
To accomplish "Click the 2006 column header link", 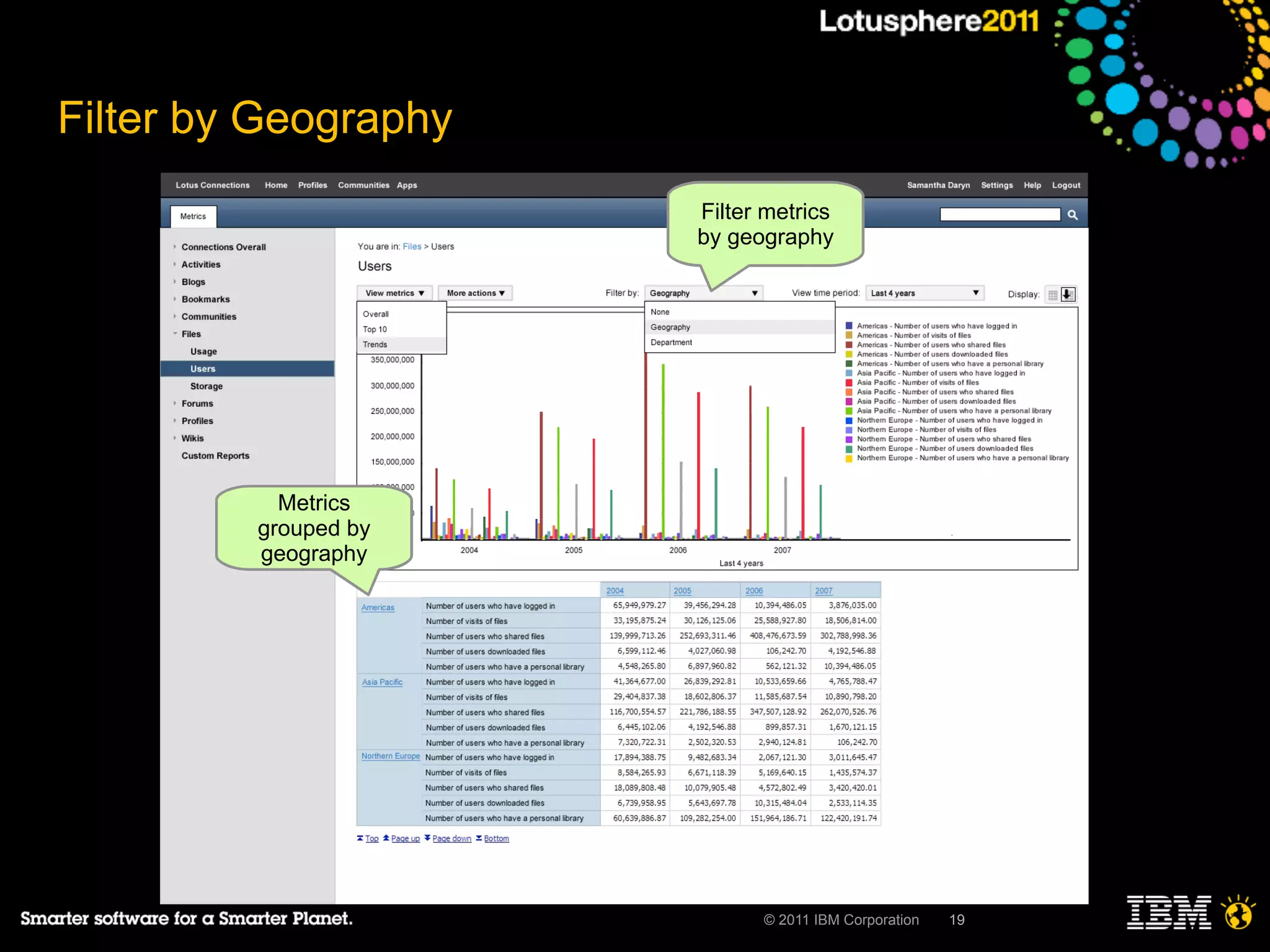I will (754, 591).
